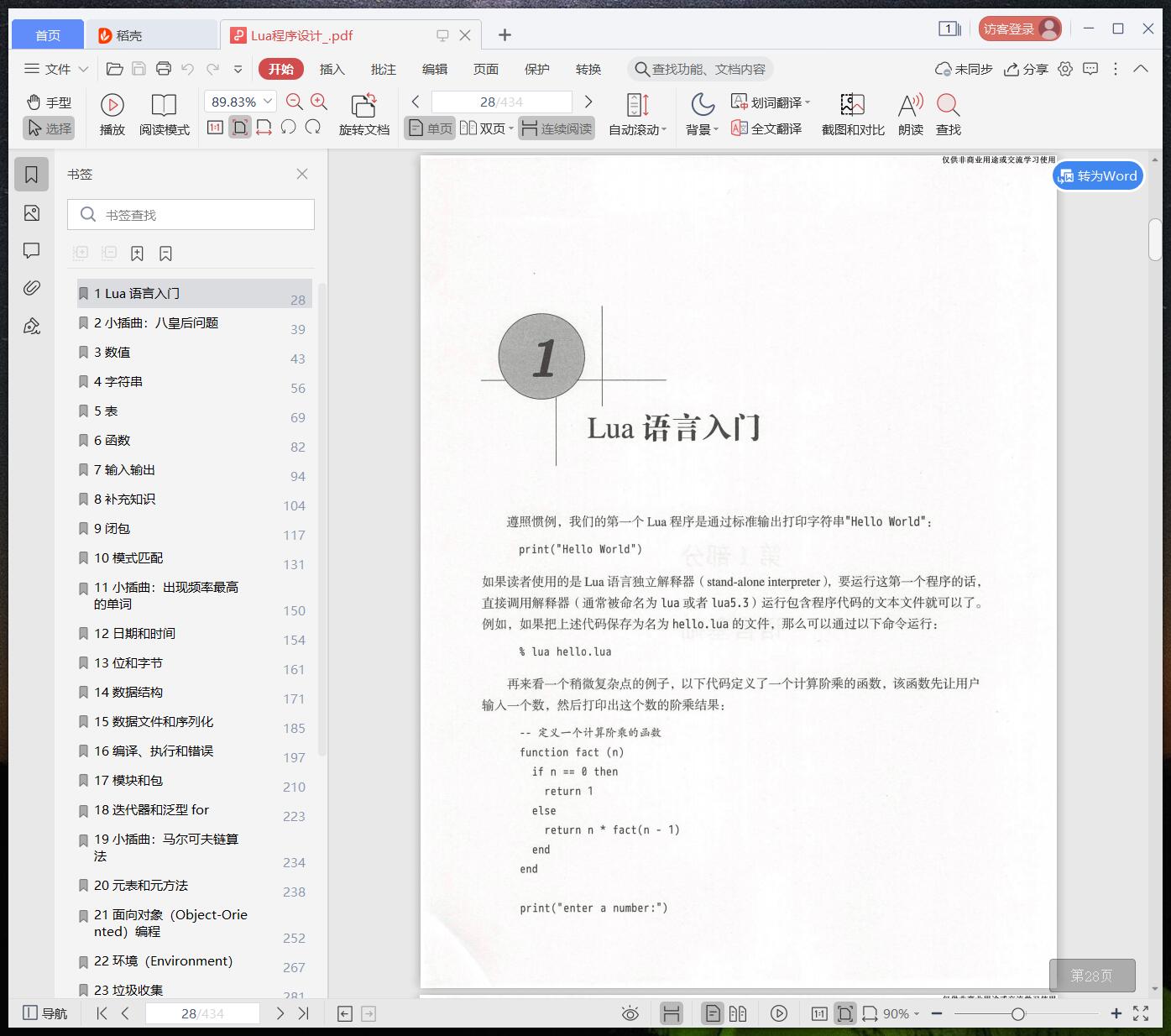Open bookmark '9 闭包'

tap(193, 529)
